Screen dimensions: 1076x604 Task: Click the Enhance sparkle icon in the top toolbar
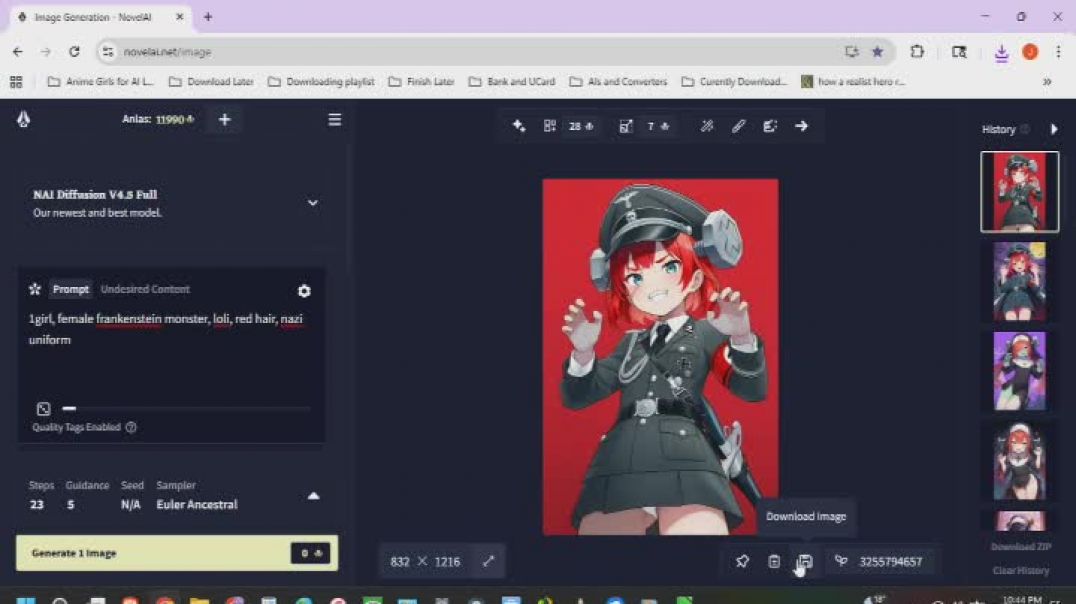click(519, 126)
